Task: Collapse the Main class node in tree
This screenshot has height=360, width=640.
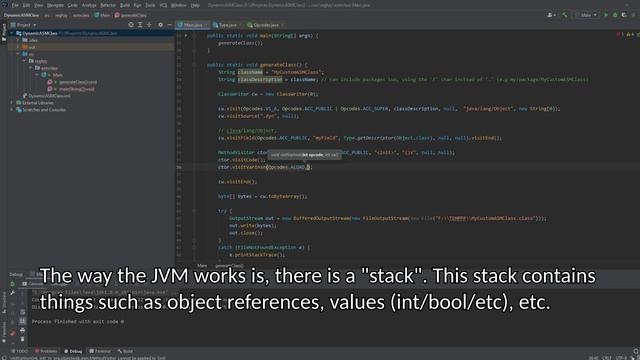Action: click(37, 75)
